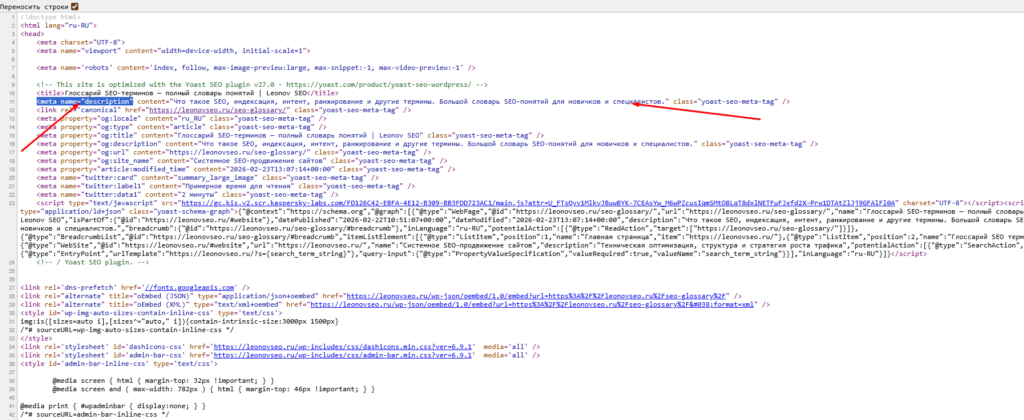1024x420 pixels.
Task: Click the '<!doctype html>' line
Action: pyautogui.click(x=50, y=16)
